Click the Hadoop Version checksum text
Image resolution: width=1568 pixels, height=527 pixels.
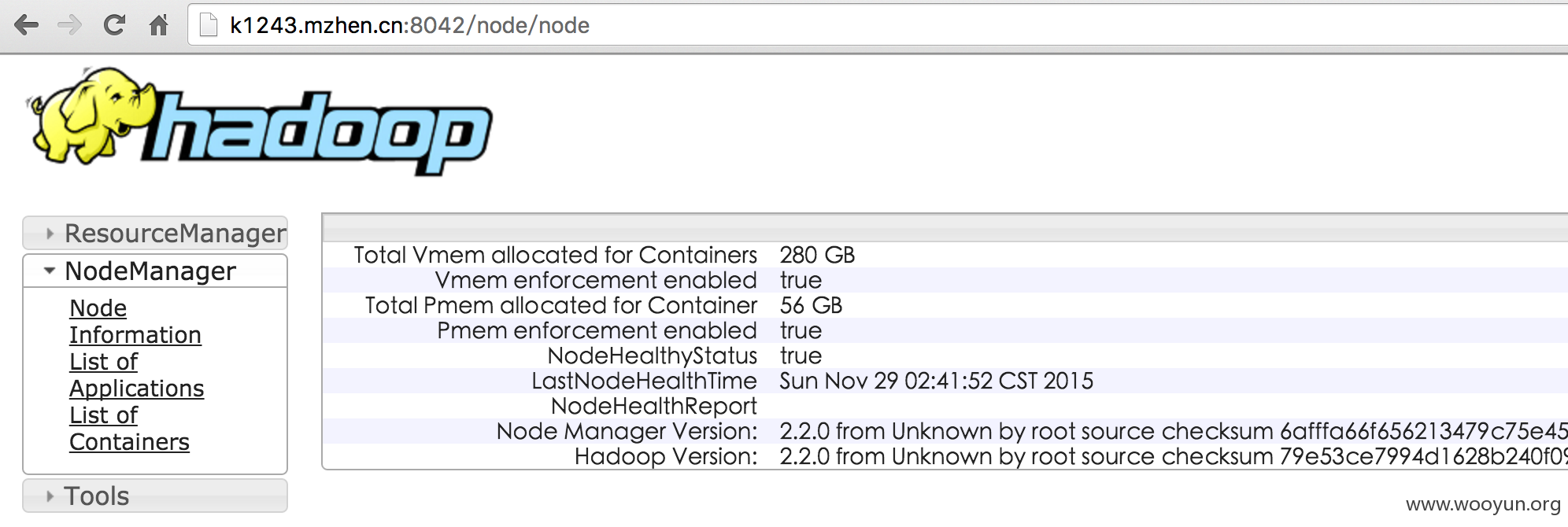[x=1174, y=456]
